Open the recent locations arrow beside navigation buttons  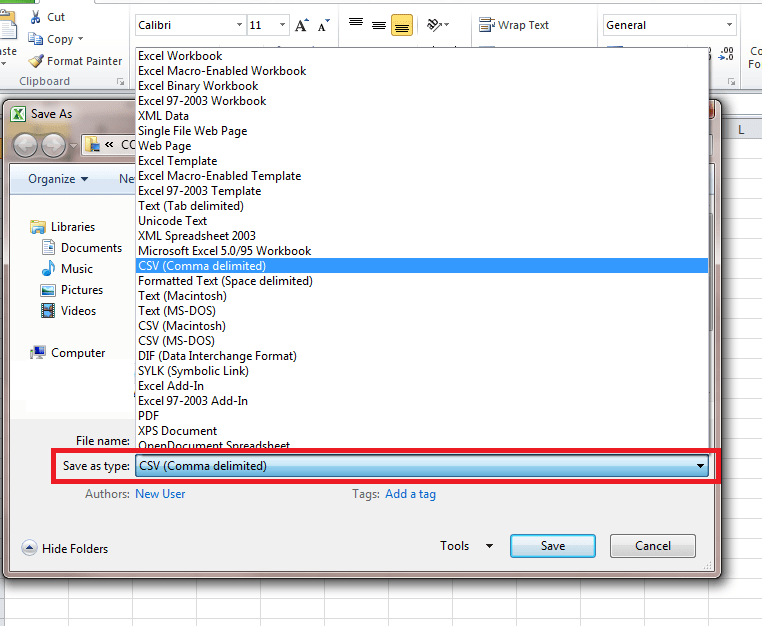73,145
